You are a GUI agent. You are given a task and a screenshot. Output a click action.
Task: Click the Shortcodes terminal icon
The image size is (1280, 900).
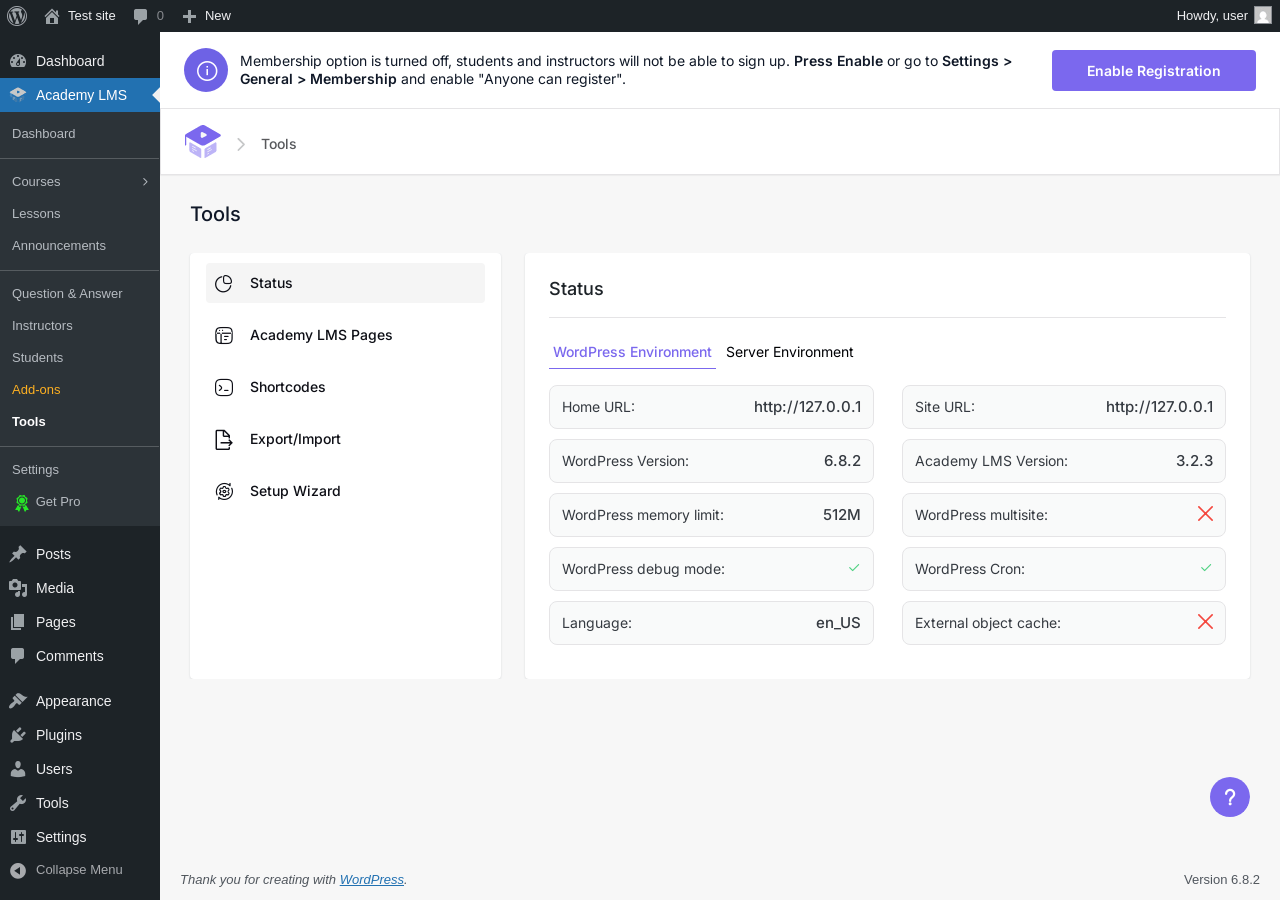(x=224, y=387)
